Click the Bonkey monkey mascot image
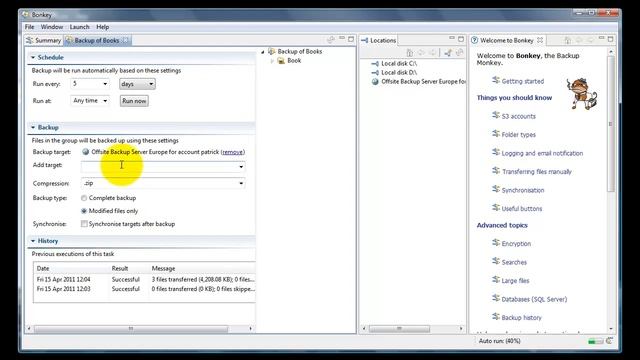The height and width of the screenshot is (360, 640). pyautogui.click(x=582, y=94)
